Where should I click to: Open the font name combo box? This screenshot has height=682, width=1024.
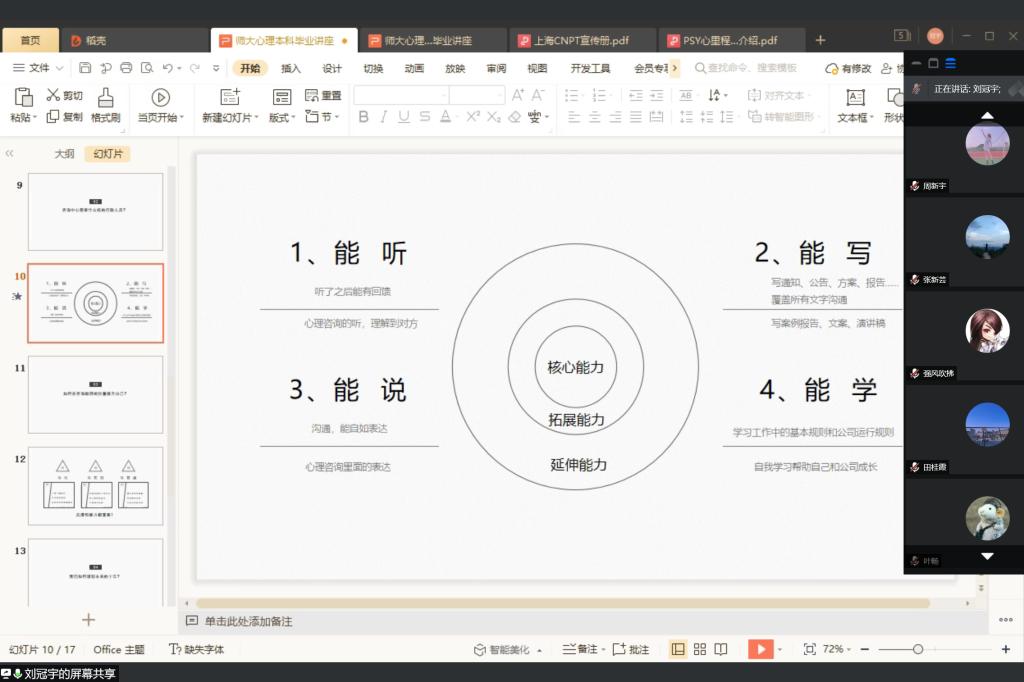tap(401, 95)
